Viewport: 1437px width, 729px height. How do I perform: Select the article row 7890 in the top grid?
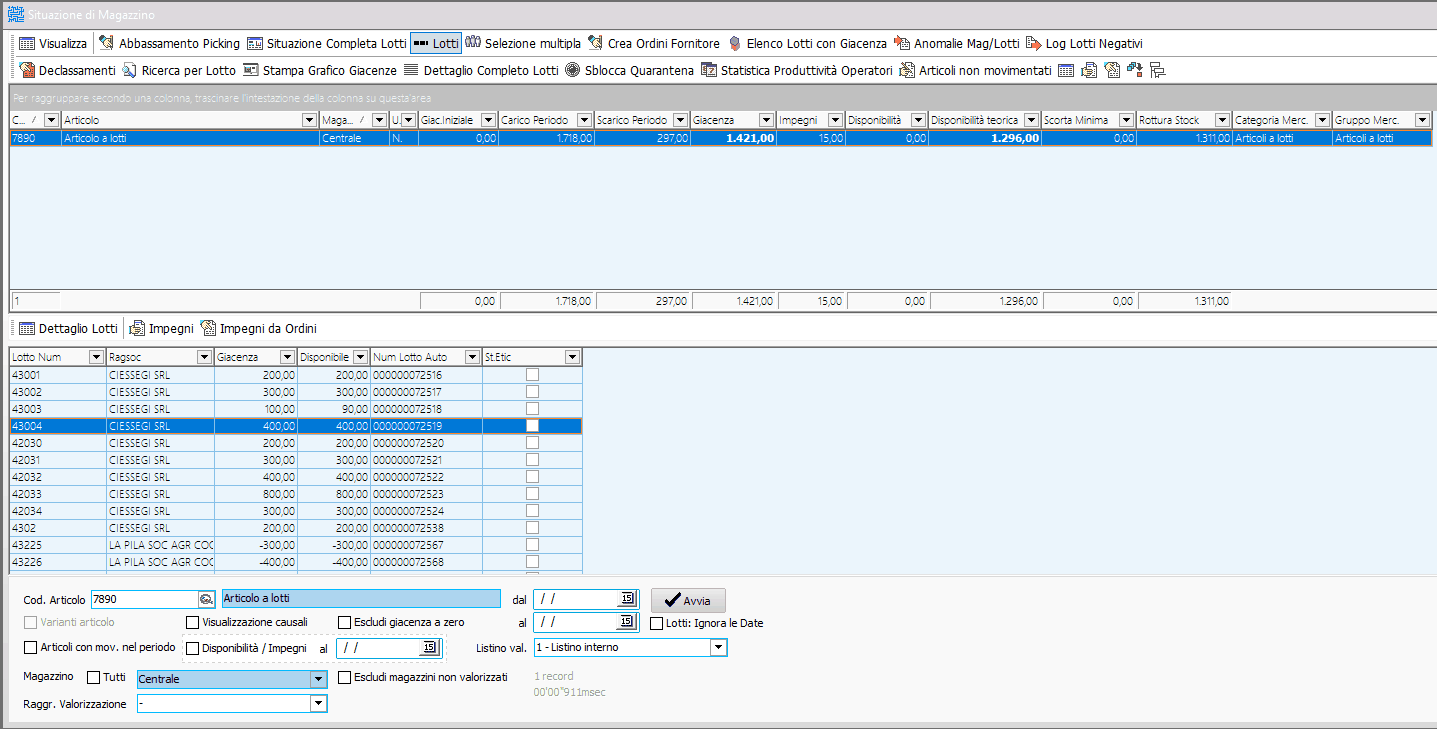[x=720, y=139]
